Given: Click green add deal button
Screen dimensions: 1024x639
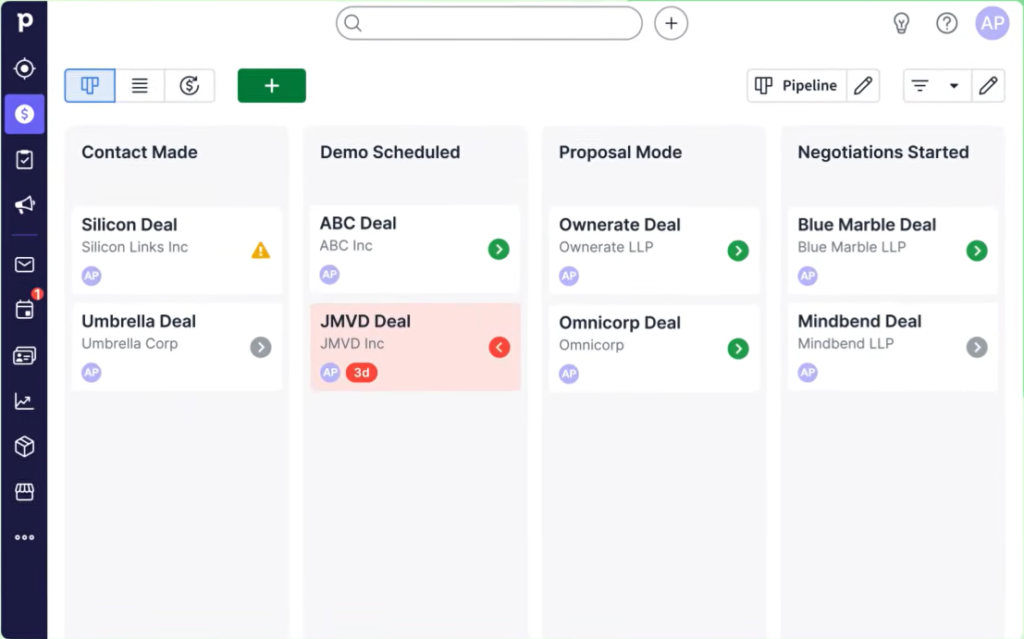Looking at the screenshot, I should click(272, 86).
